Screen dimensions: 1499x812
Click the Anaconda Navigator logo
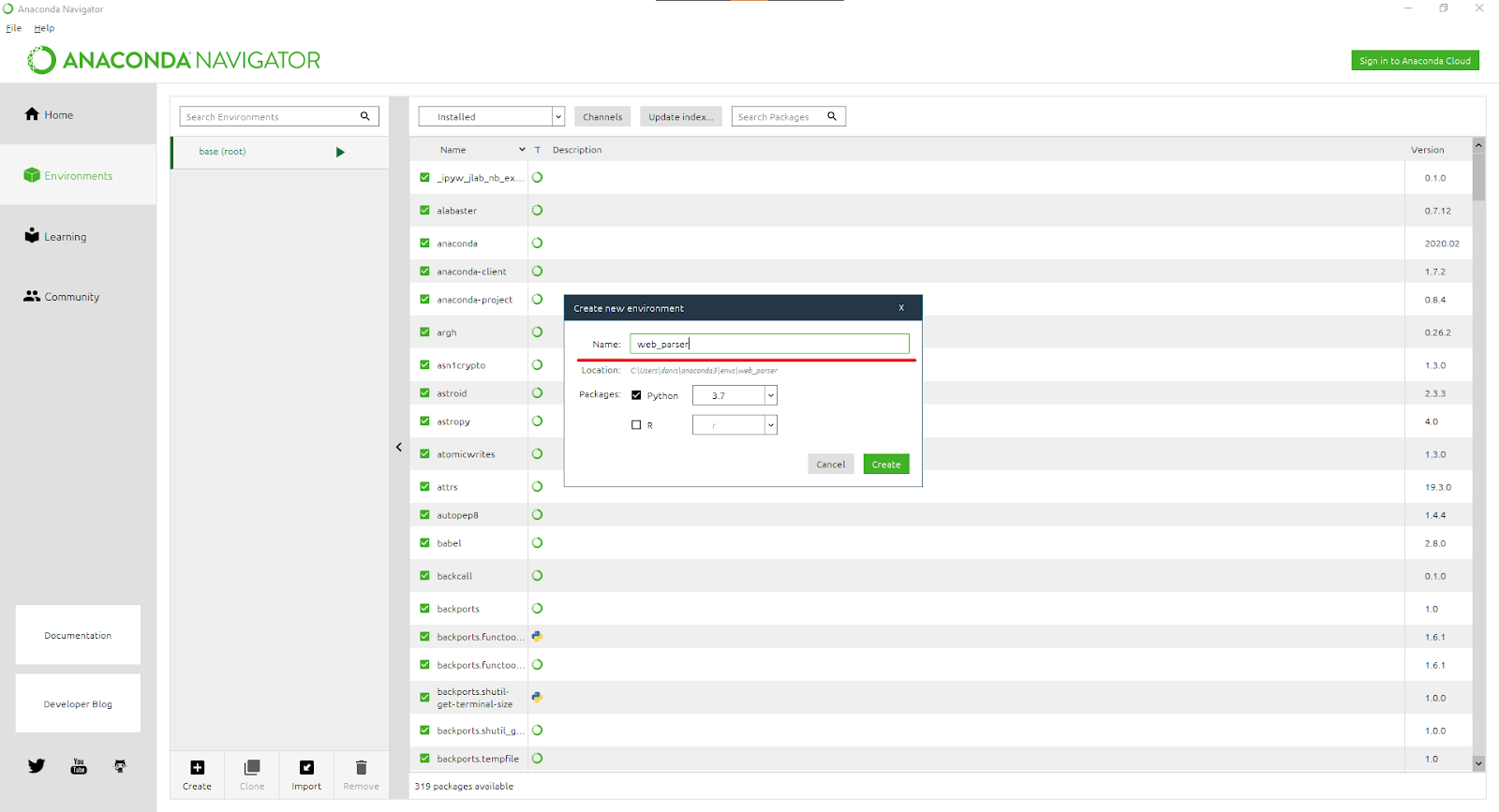[174, 60]
